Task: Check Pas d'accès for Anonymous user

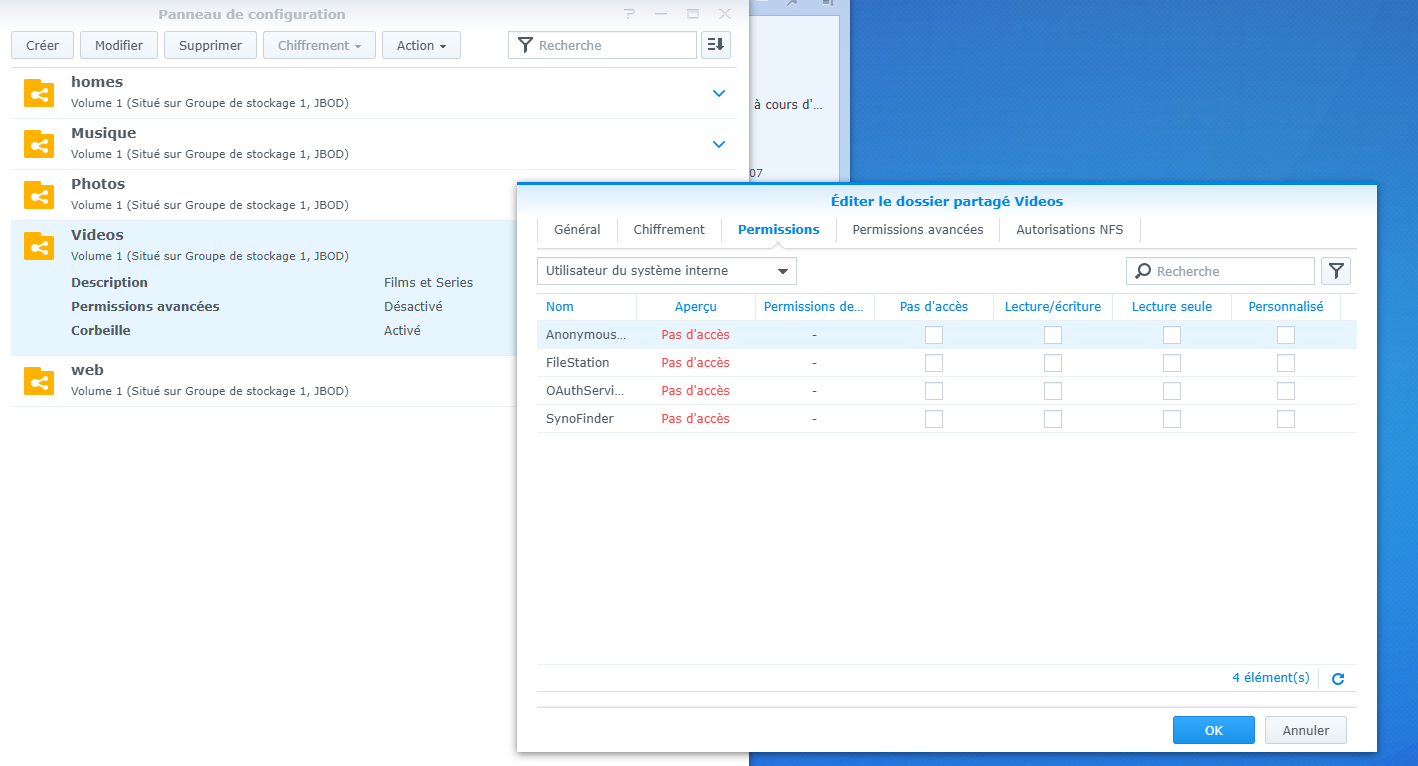Action: point(934,335)
